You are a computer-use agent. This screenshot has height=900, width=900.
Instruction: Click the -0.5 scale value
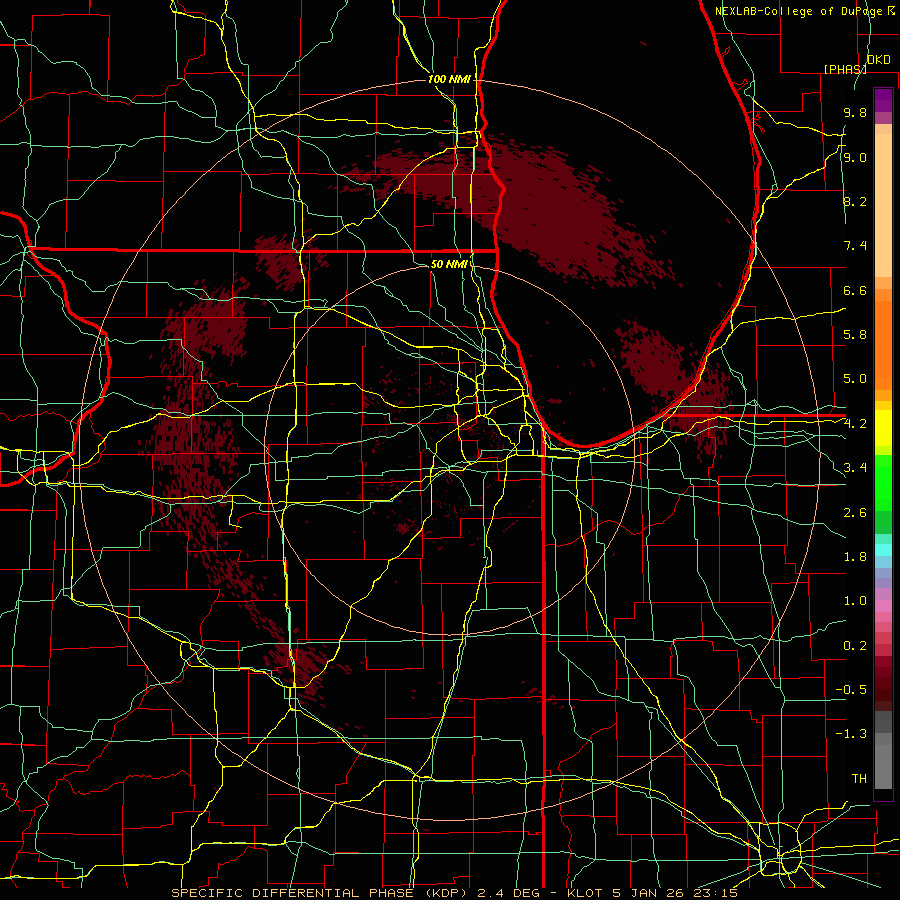point(851,690)
